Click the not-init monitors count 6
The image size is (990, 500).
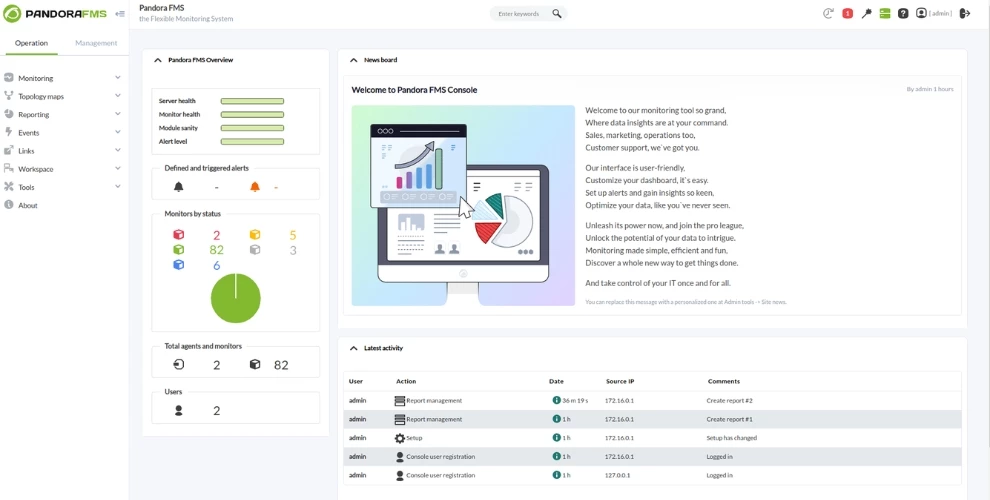(x=217, y=265)
